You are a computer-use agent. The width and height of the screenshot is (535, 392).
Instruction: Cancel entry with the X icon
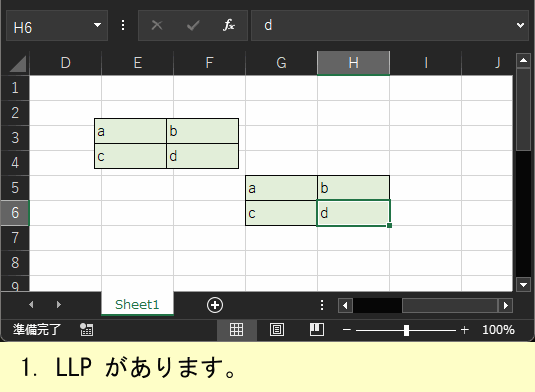pos(157,25)
